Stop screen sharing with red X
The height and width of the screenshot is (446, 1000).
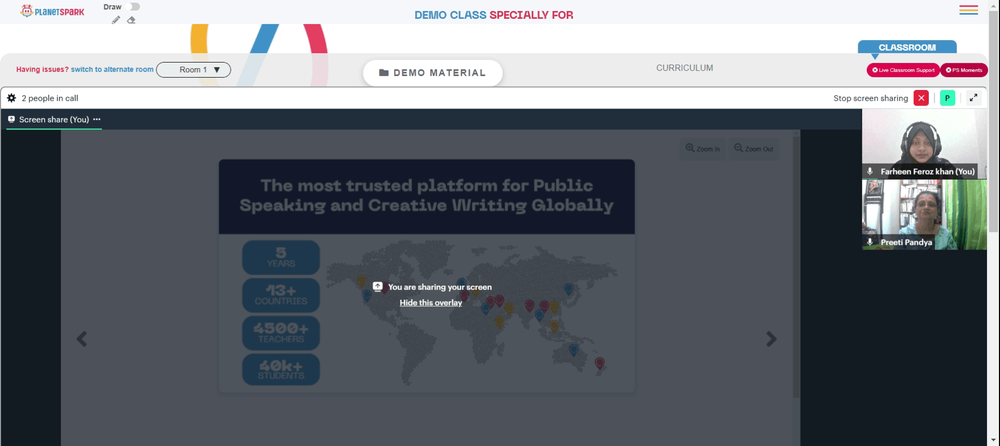point(921,98)
